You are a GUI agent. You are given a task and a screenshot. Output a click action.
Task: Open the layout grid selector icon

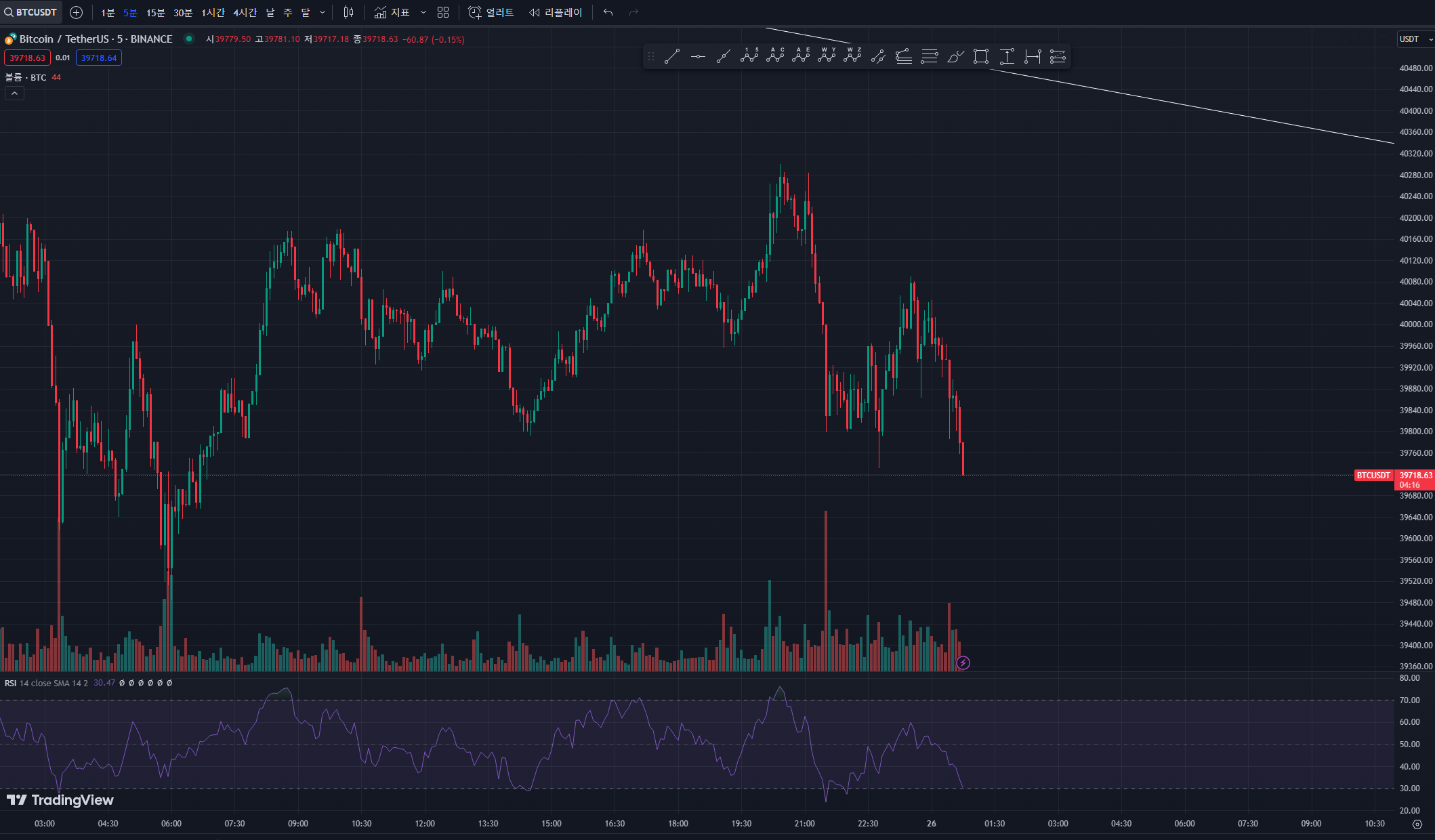(443, 12)
